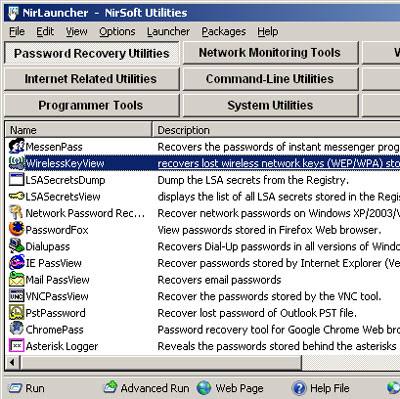400x399 pixels.
Task: Click the VNCPassView VNC icon
Action: coord(17,296)
